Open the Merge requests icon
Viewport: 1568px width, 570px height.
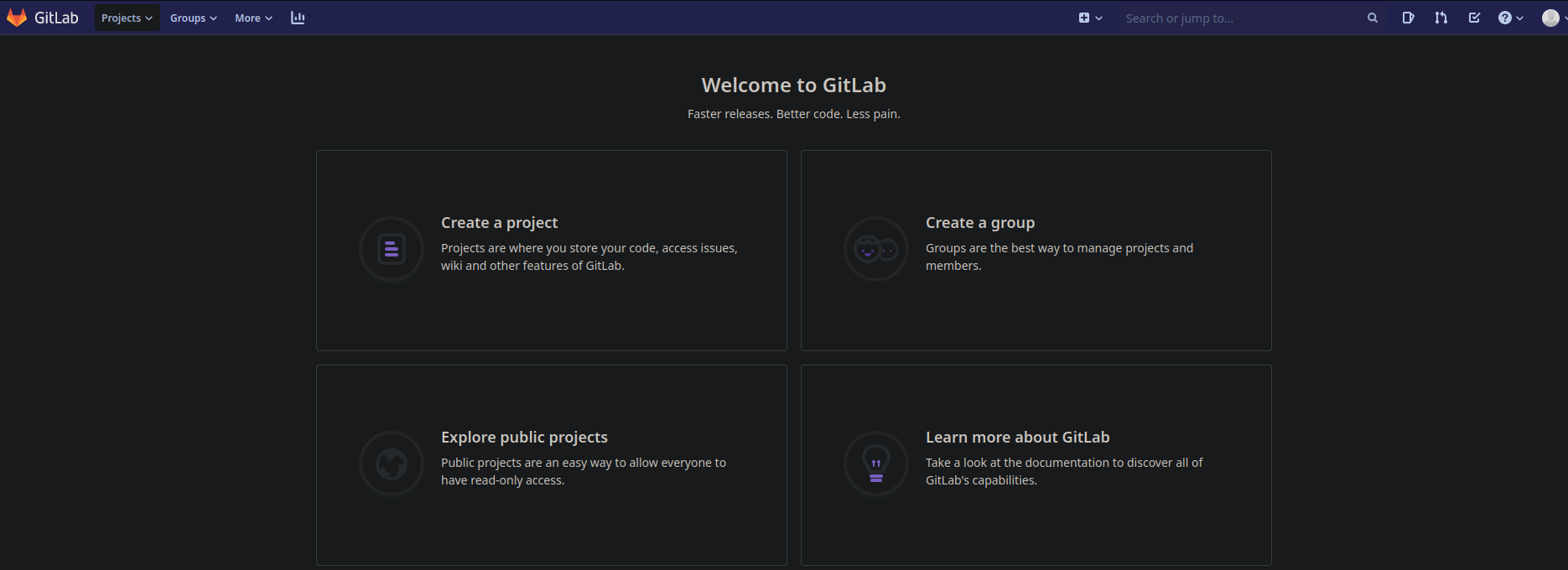click(1441, 18)
